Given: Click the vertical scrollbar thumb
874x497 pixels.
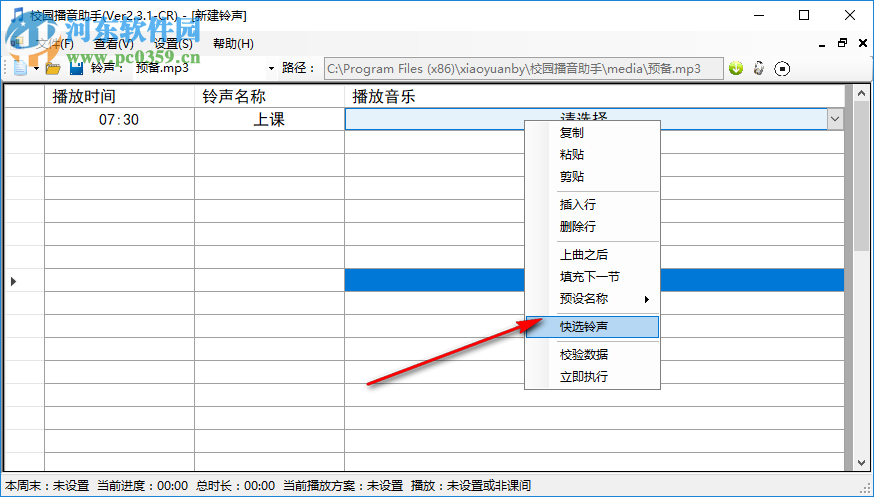Looking at the screenshot, I should pos(861,177).
